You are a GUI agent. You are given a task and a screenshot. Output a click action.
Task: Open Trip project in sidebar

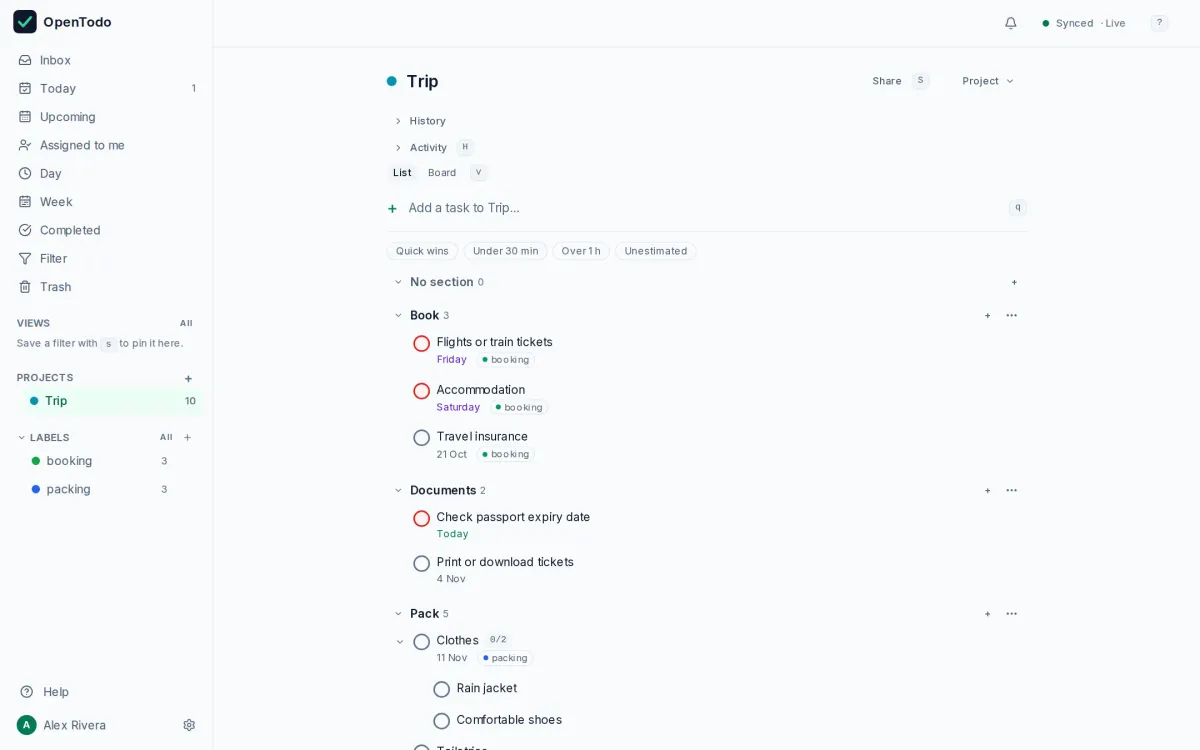click(x=110, y=401)
